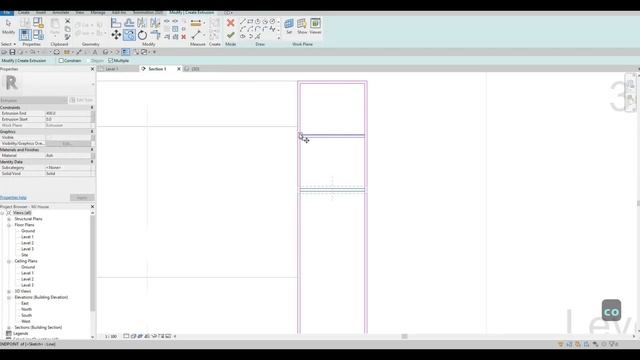The image size is (640, 360).
Task: Collapse the Ceiling Plans tree node
Action: (x=9, y=261)
